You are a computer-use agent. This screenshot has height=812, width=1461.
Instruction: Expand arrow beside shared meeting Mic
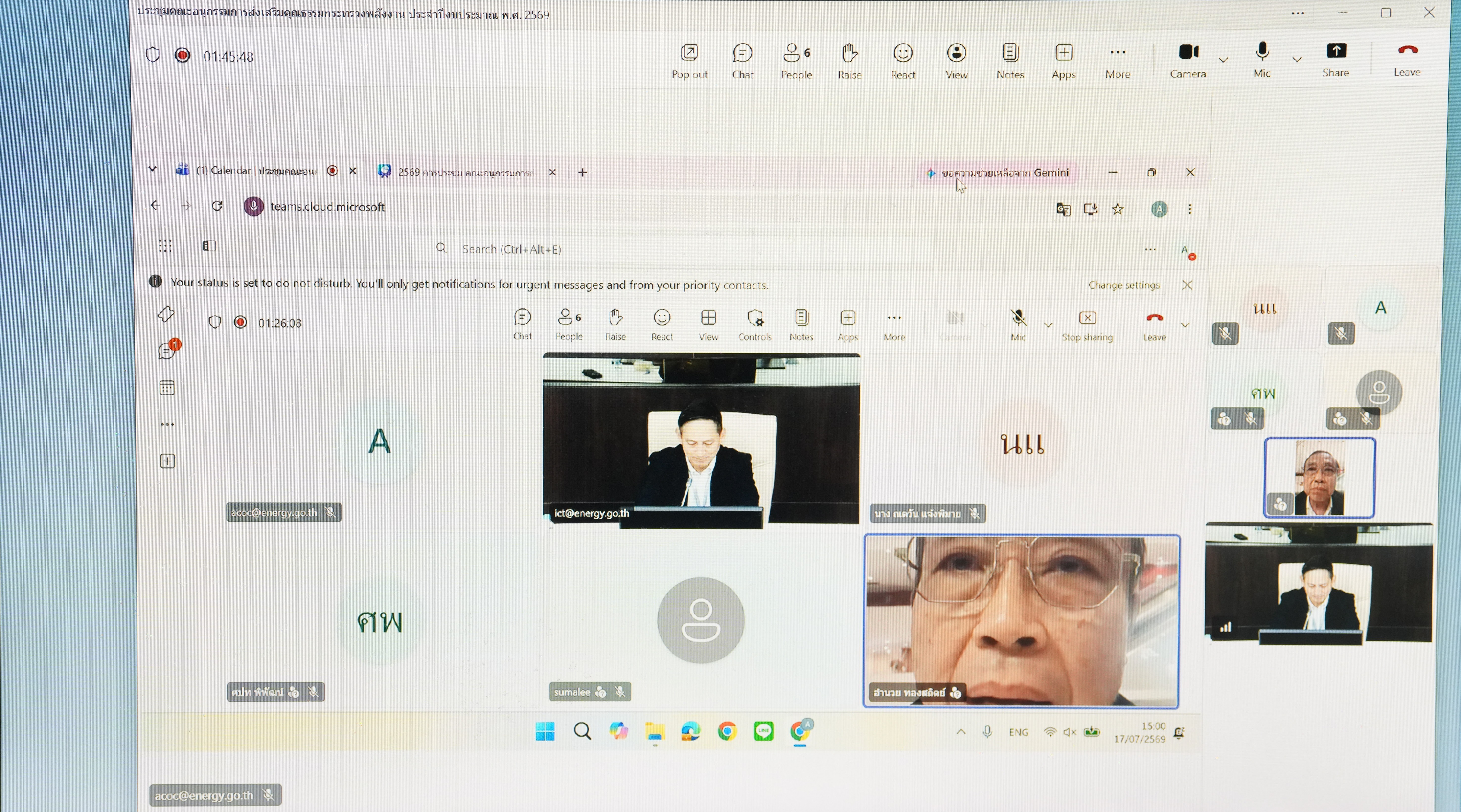1048,325
